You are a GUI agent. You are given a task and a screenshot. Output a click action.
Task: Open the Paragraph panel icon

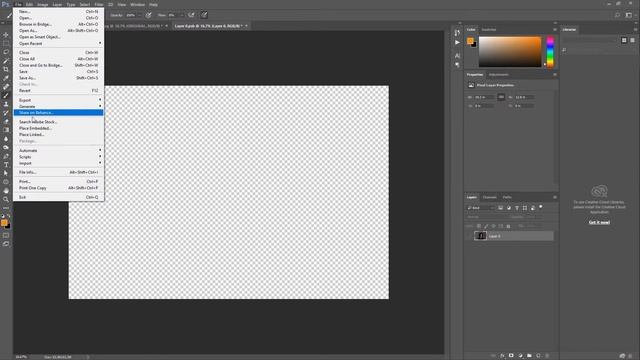pos(457,65)
